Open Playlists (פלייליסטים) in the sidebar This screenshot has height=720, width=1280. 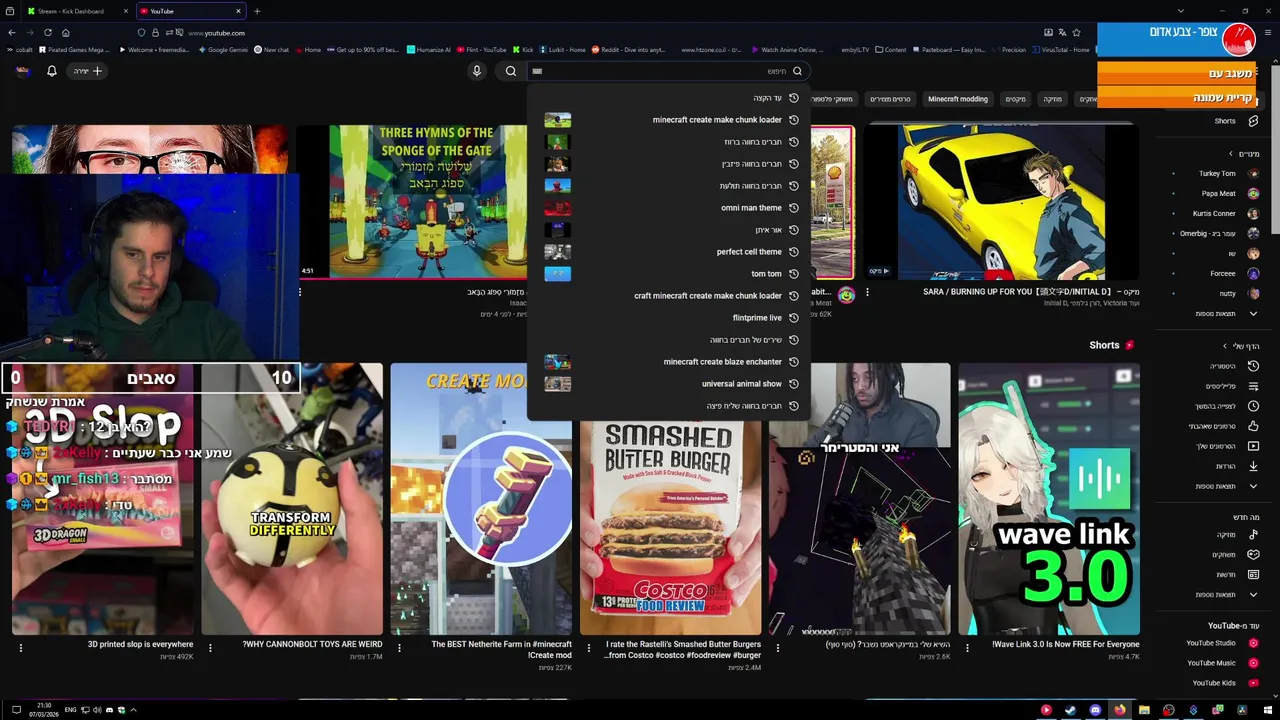tap(1232, 386)
